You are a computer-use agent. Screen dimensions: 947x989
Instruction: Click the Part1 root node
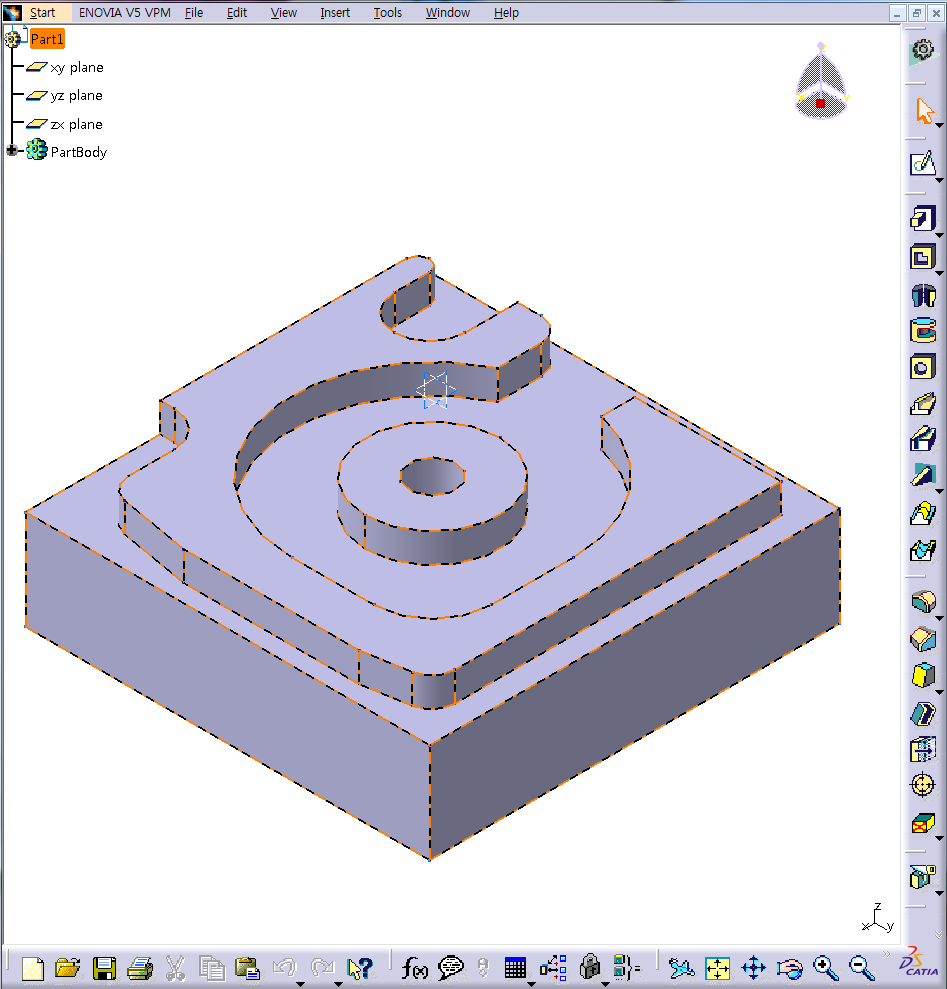(x=46, y=39)
